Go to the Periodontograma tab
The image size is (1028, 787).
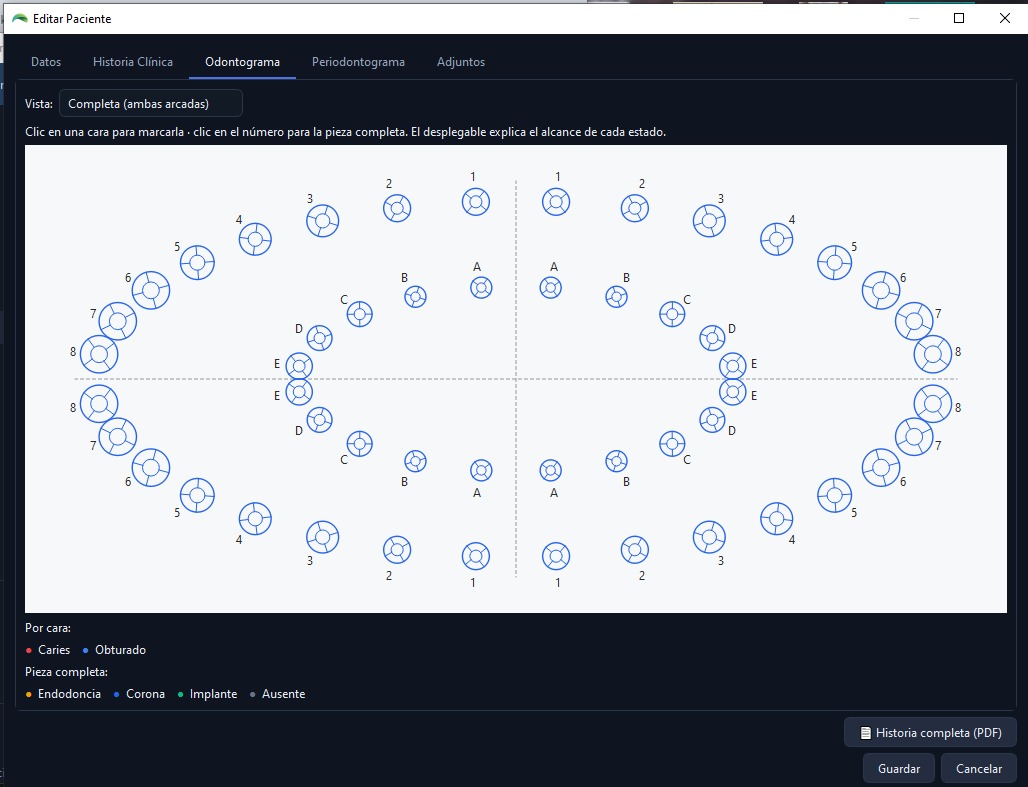coord(358,62)
